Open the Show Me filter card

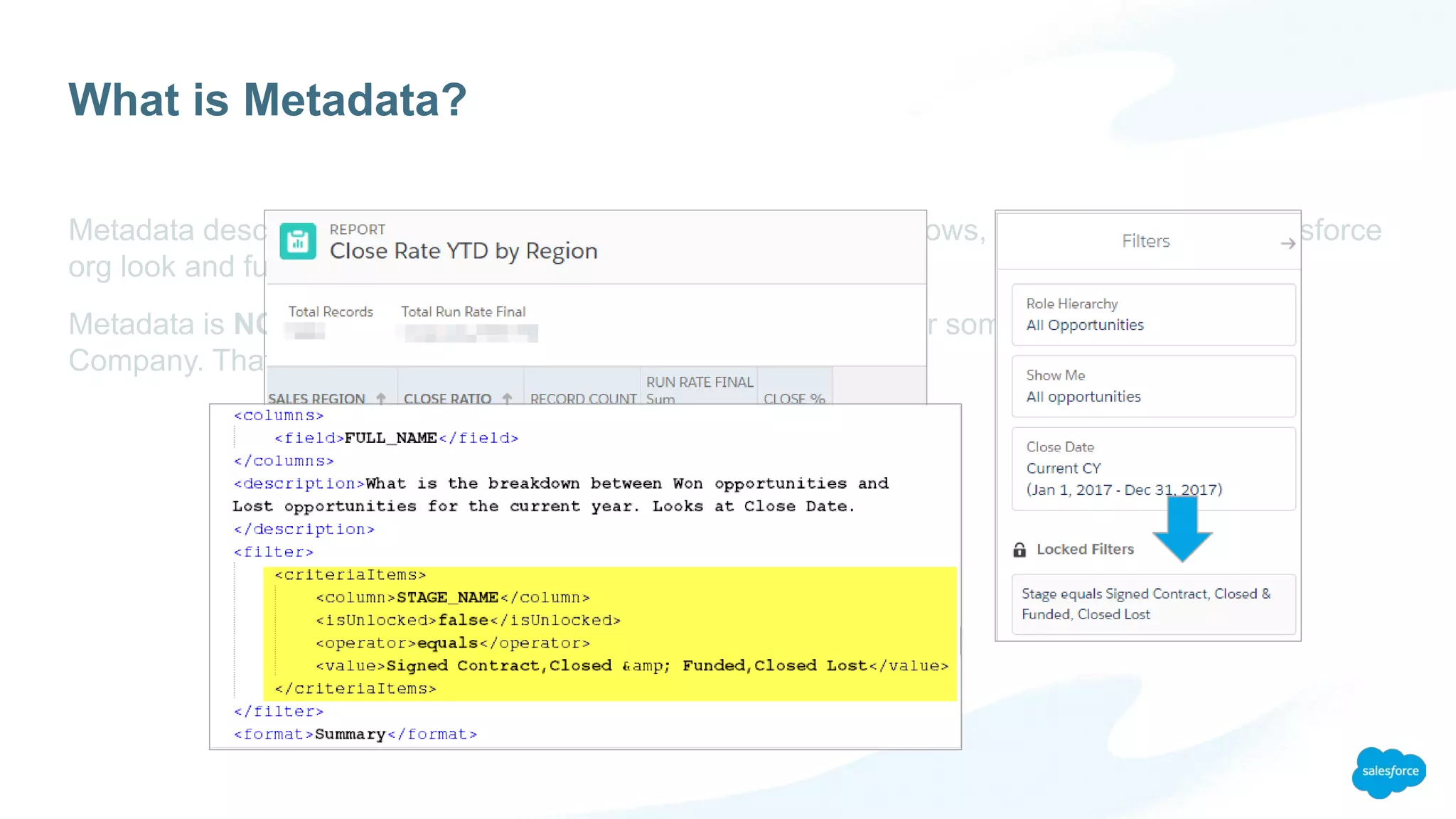1153,386
